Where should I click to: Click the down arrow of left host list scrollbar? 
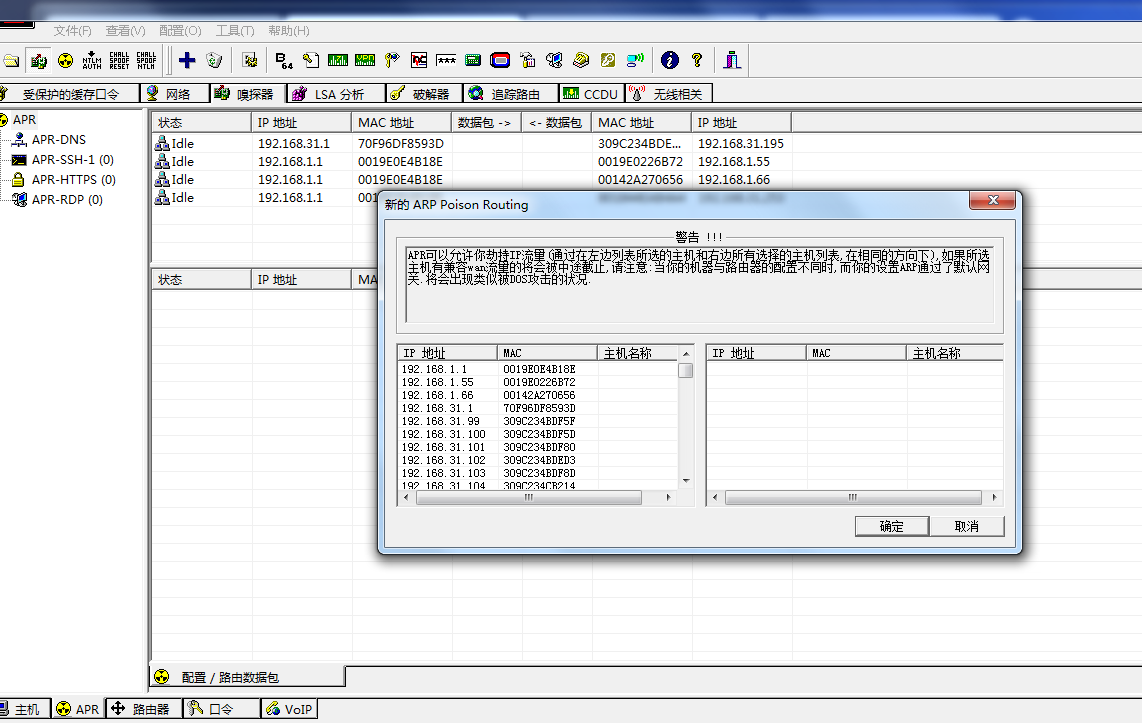click(x=686, y=481)
